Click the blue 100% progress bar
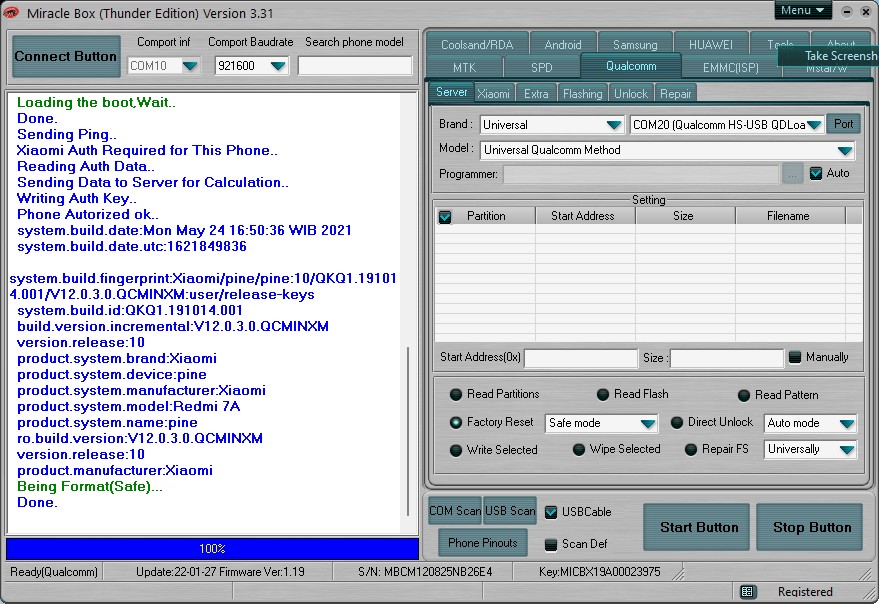 coord(212,548)
